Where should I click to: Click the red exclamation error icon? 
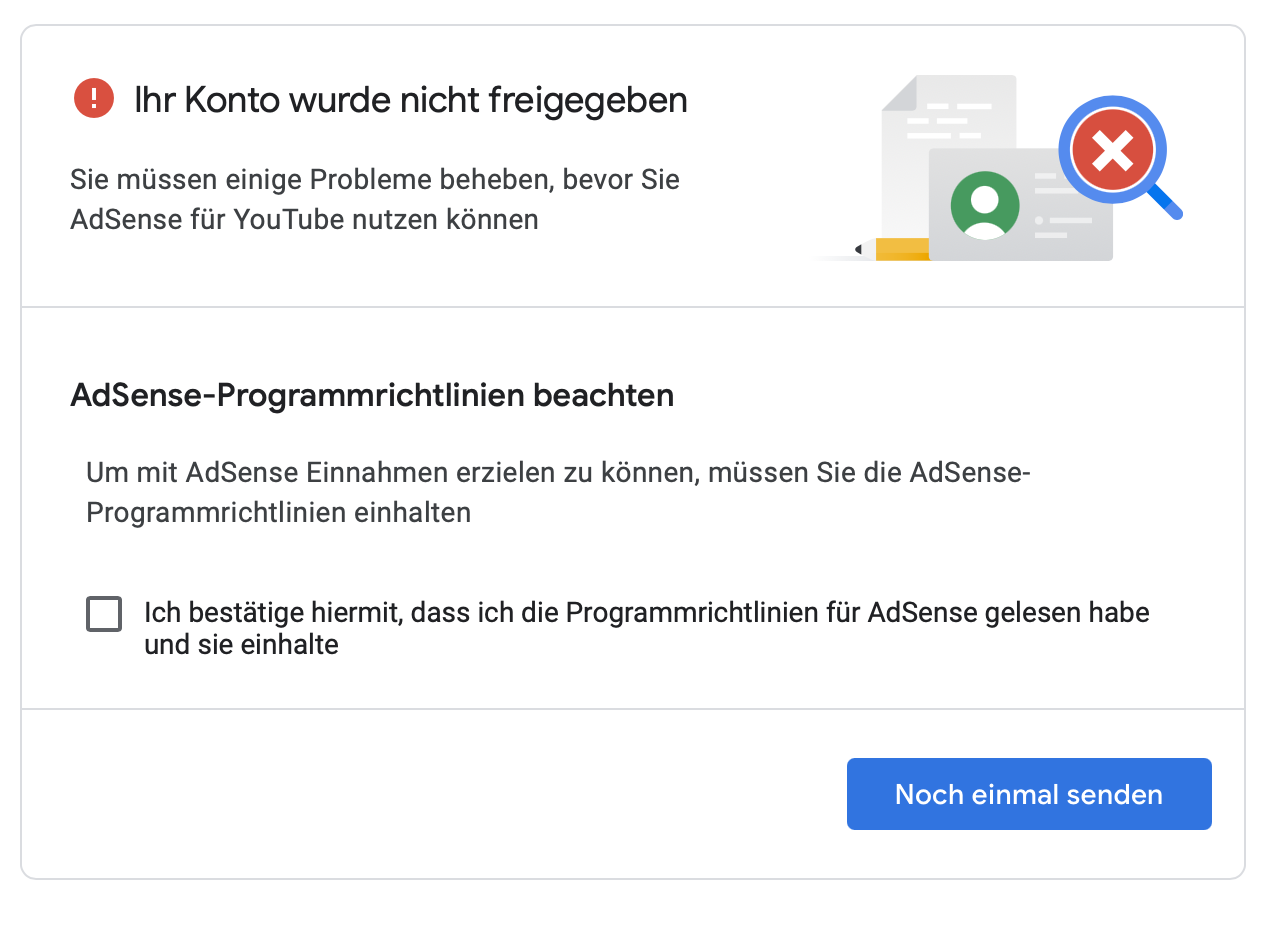pos(94,99)
